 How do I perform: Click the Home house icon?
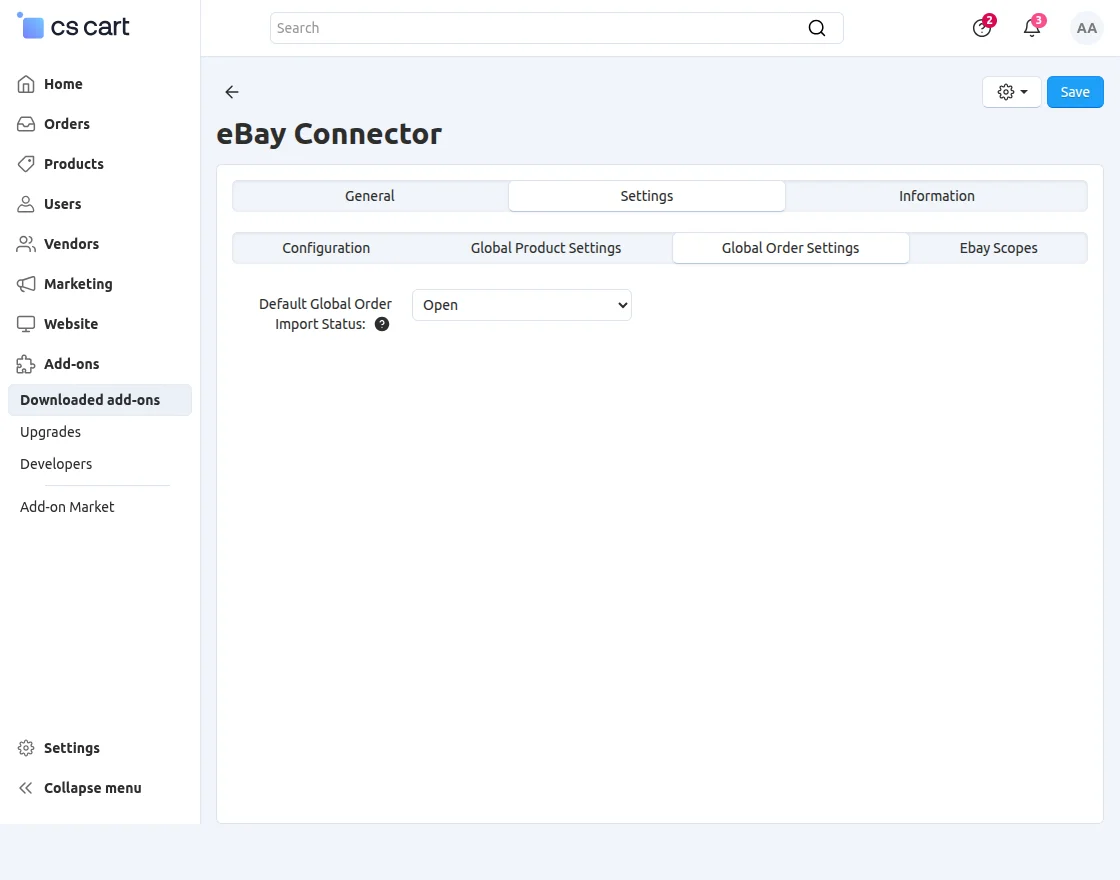(26, 84)
